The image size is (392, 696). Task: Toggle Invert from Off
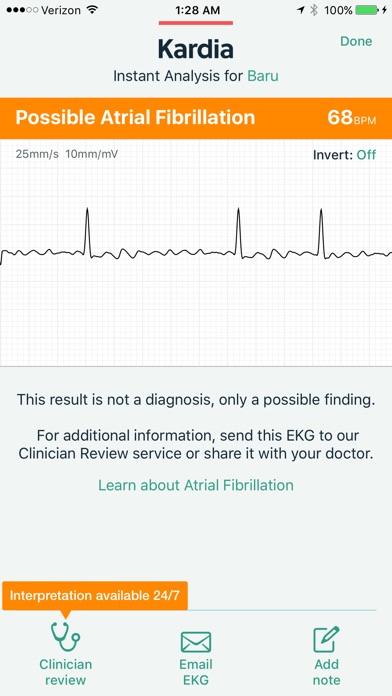(x=366, y=154)
